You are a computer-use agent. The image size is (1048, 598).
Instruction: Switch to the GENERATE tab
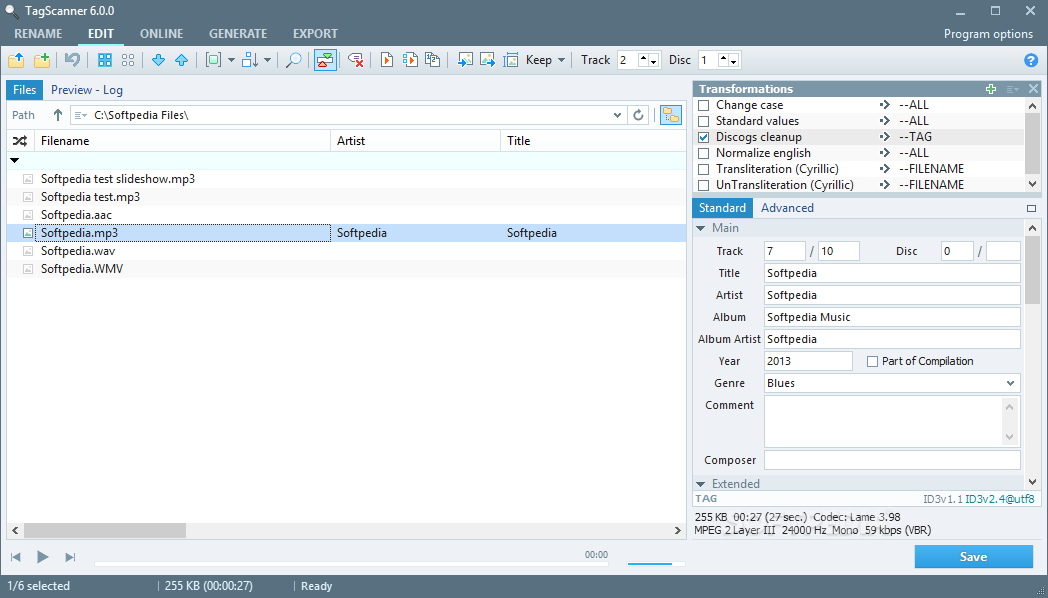[238, 33]
